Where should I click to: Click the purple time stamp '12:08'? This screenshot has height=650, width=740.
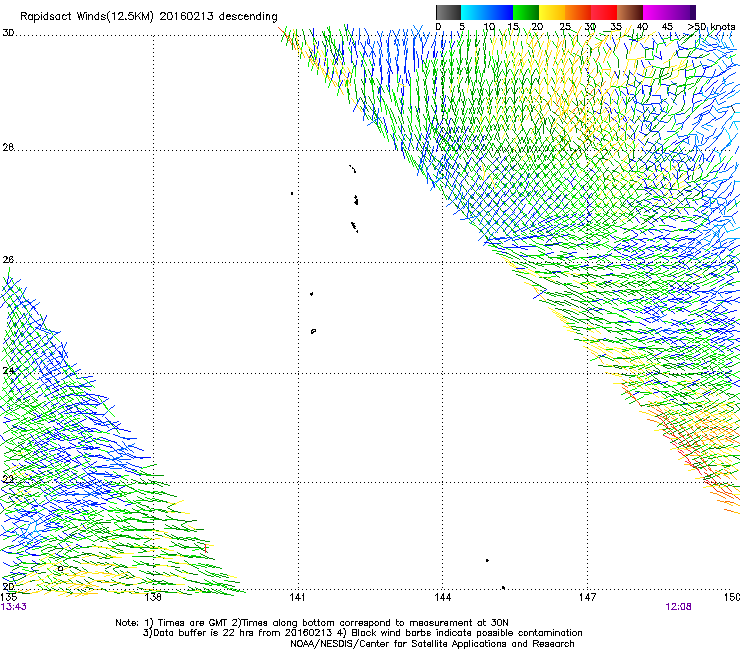pos(678,607)
